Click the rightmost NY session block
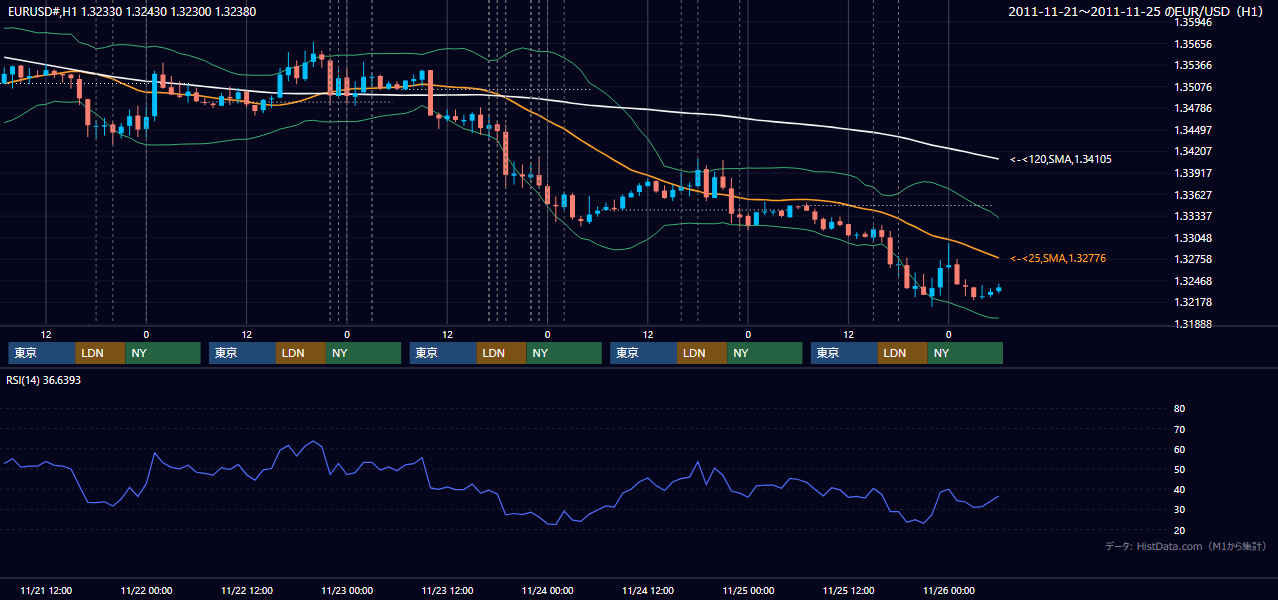1278x600 pixels. [x=965, y=353]
